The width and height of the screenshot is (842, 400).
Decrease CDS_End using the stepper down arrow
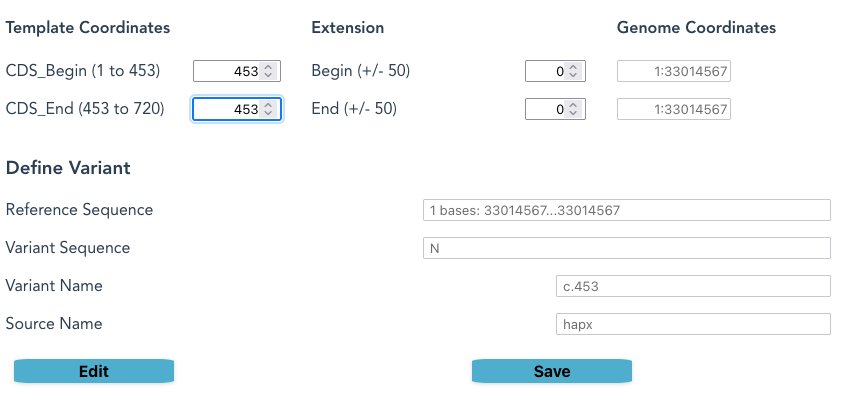coord(268,113)
